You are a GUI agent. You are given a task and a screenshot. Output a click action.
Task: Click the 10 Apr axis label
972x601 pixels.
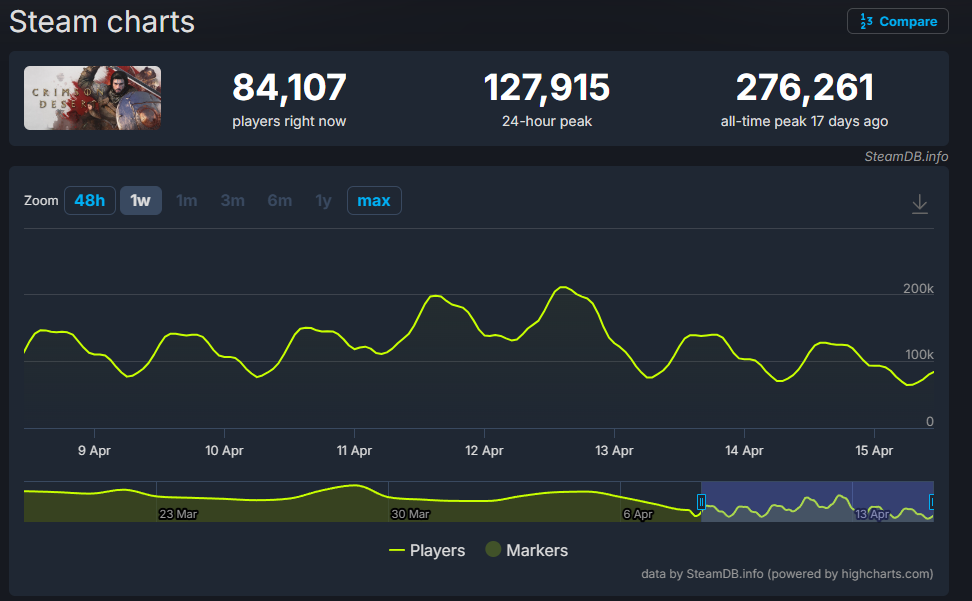(224, 450)
